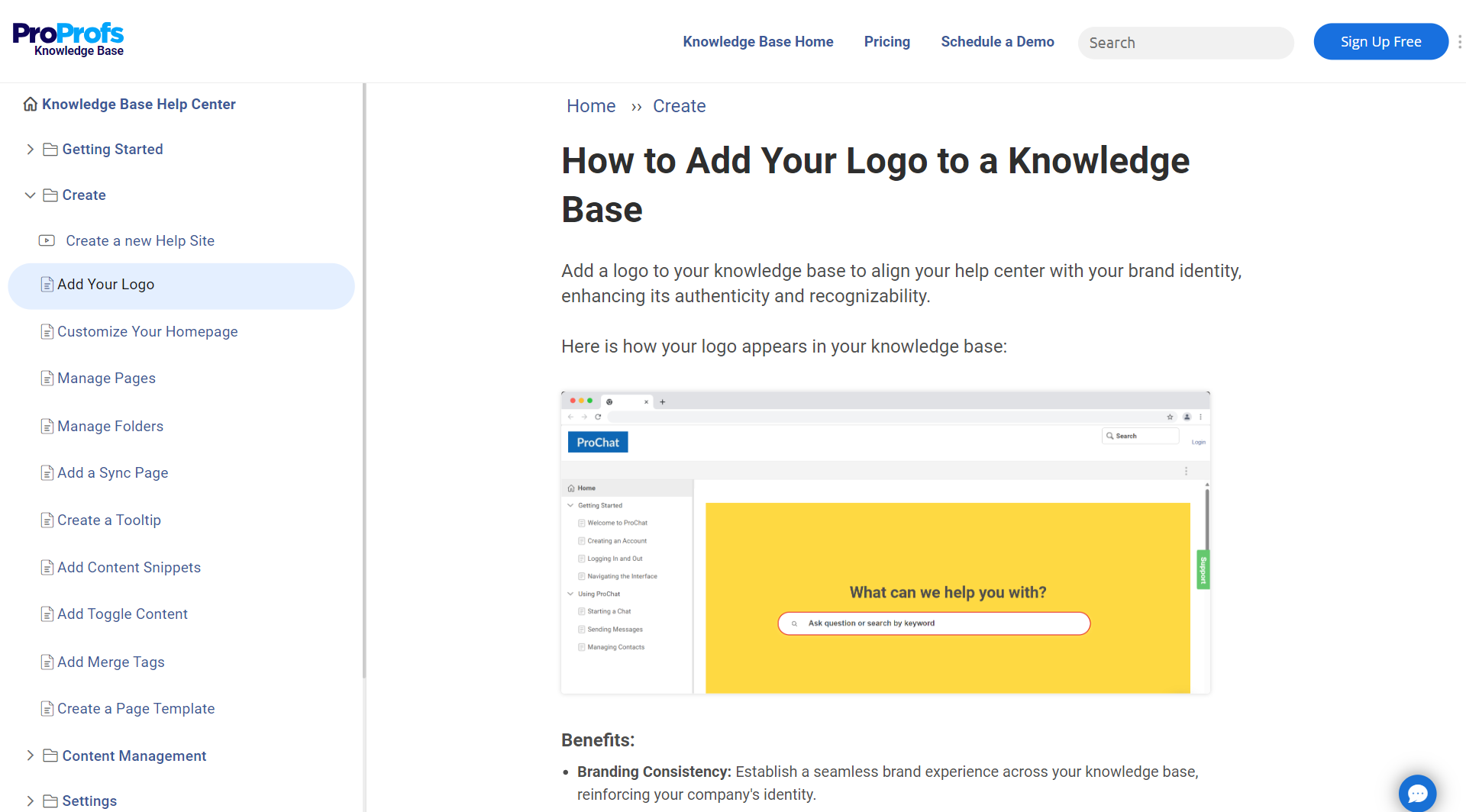Click the folder icon next to Getting Started

(50, 149)
